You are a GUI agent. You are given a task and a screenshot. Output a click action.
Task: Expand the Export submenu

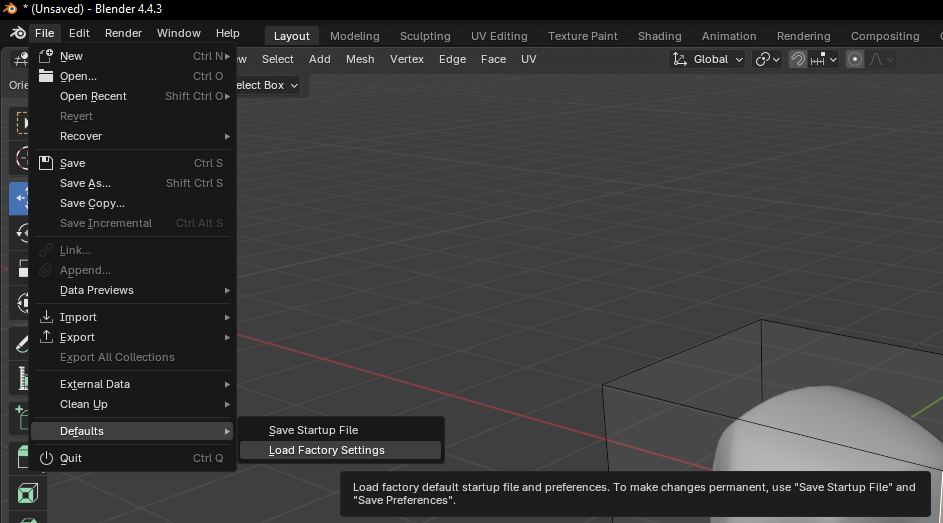pos(132,337)
